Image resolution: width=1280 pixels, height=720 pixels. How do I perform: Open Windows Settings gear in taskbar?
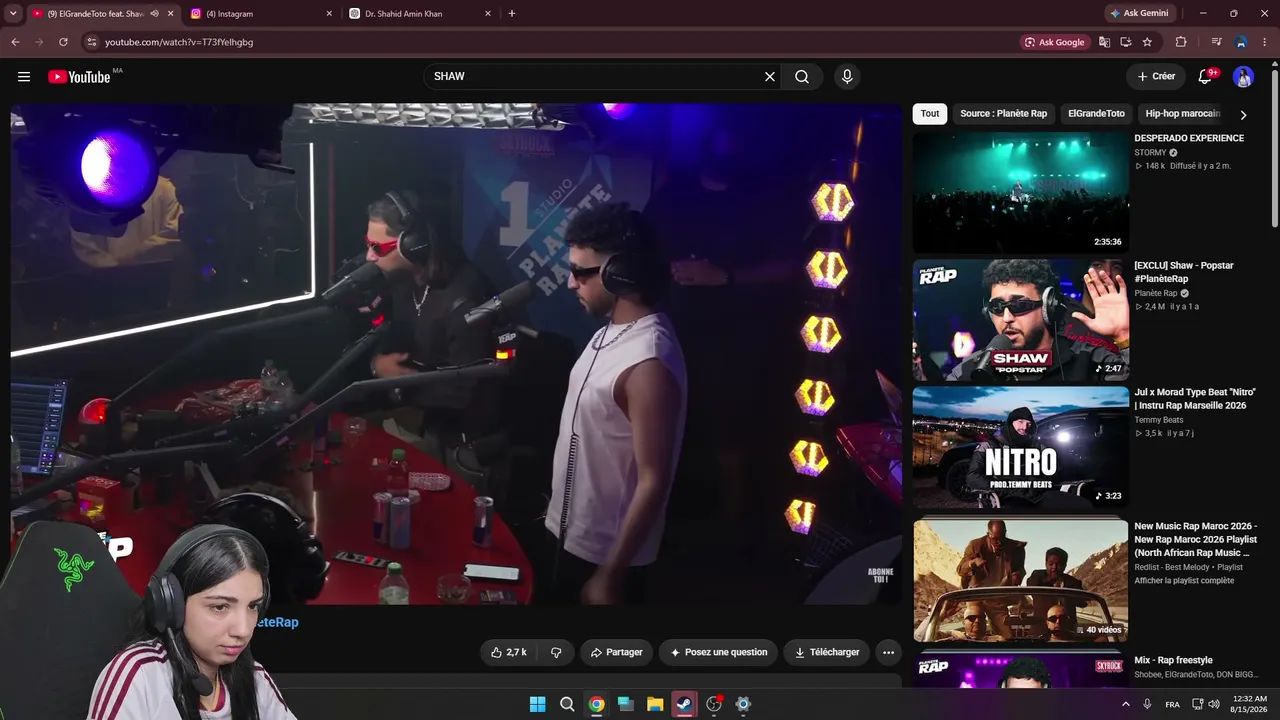(x=743, y=704)
